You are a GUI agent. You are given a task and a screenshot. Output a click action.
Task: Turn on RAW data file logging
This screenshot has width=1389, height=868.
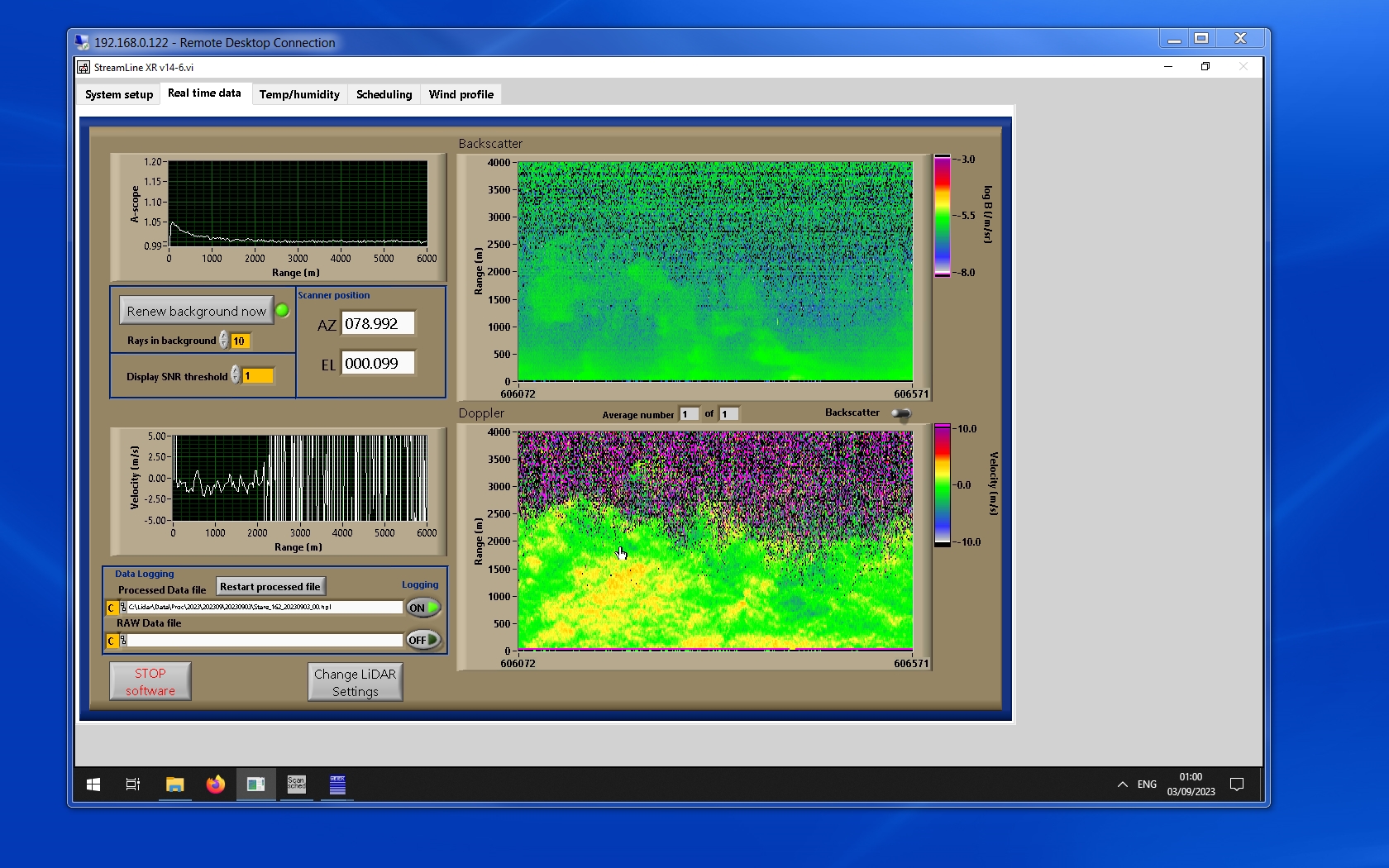[422, 640]
